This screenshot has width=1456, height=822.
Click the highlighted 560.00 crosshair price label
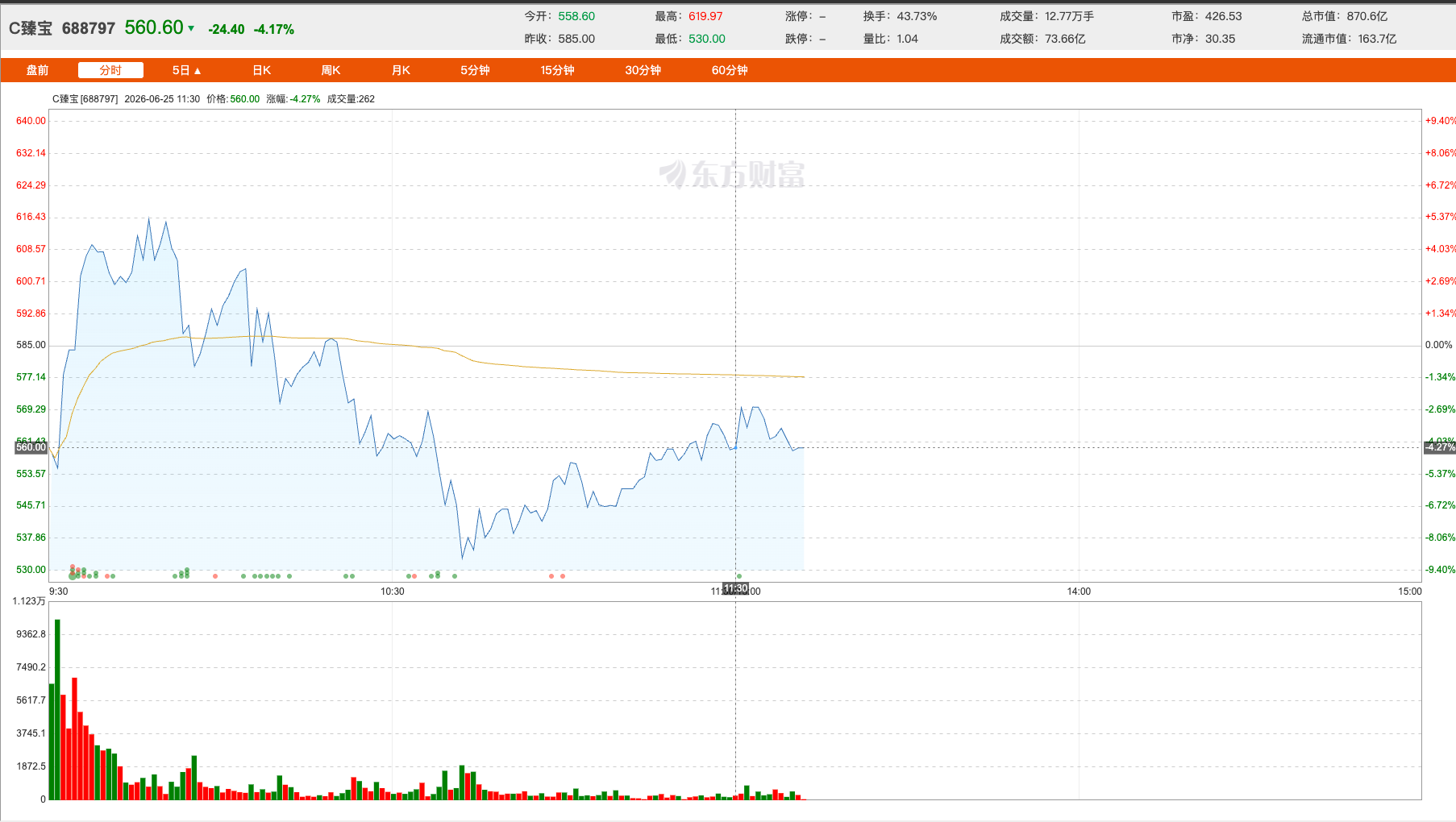click(x=31, y=447)
